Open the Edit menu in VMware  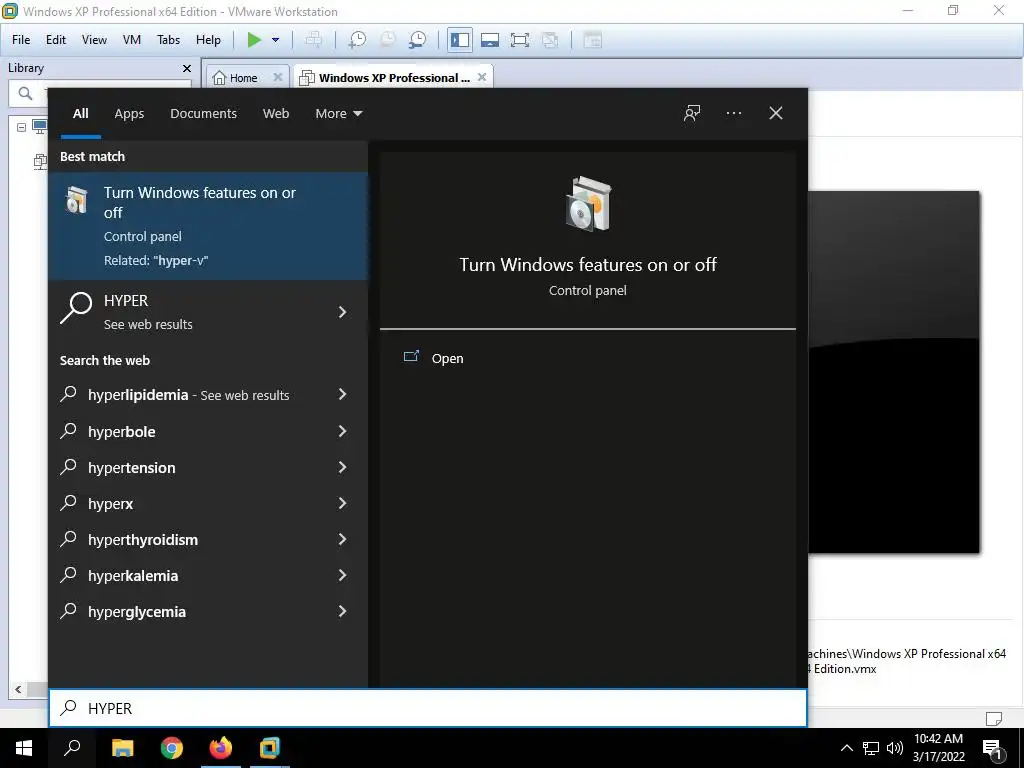56,40
